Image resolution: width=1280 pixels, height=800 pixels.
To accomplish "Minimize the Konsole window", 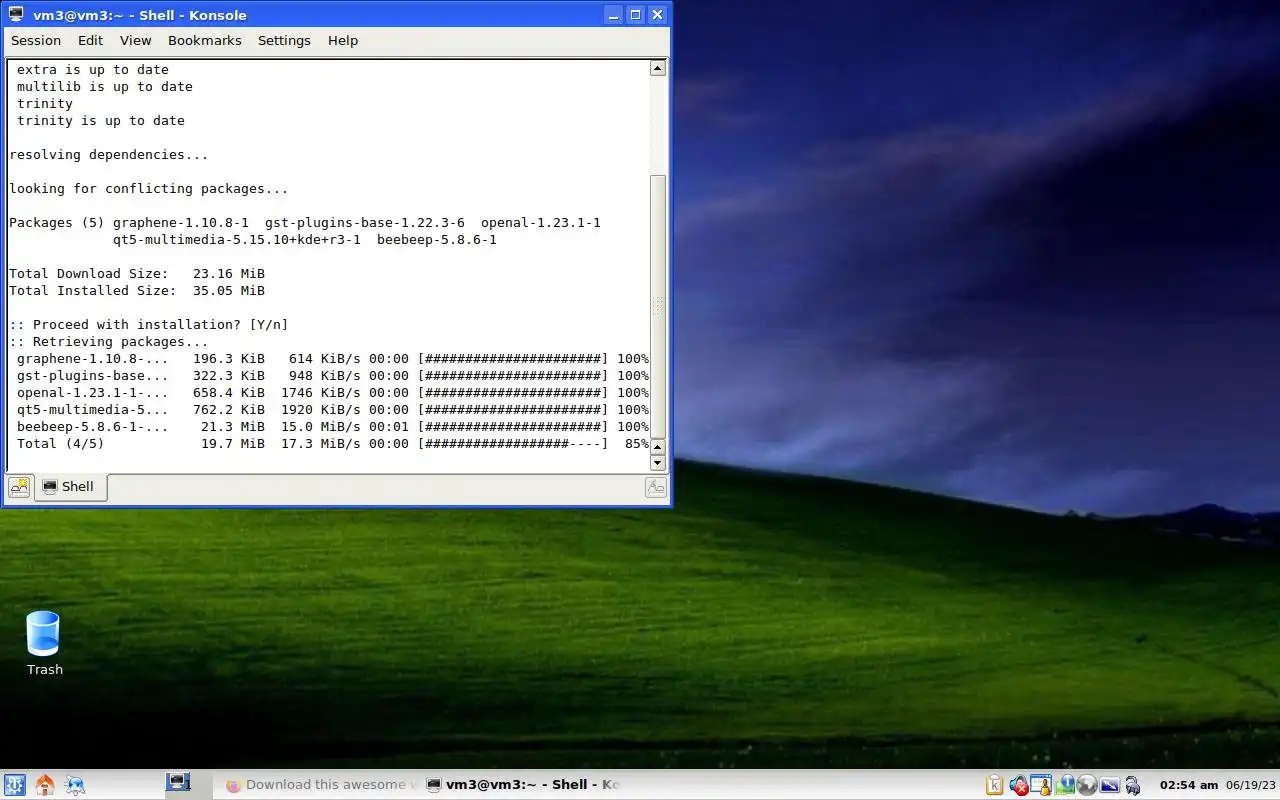I will pos(613,15).
